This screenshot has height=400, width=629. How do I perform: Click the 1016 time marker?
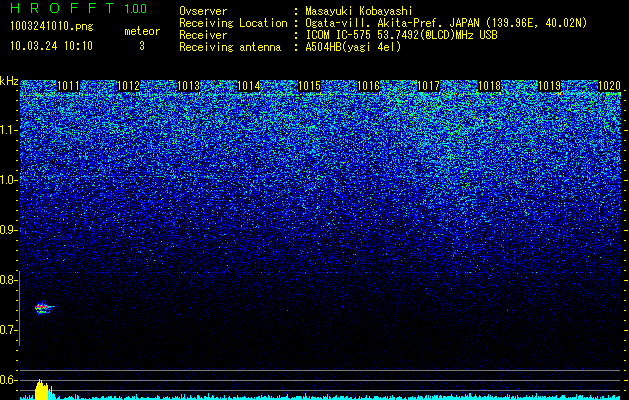click(368, 86)
